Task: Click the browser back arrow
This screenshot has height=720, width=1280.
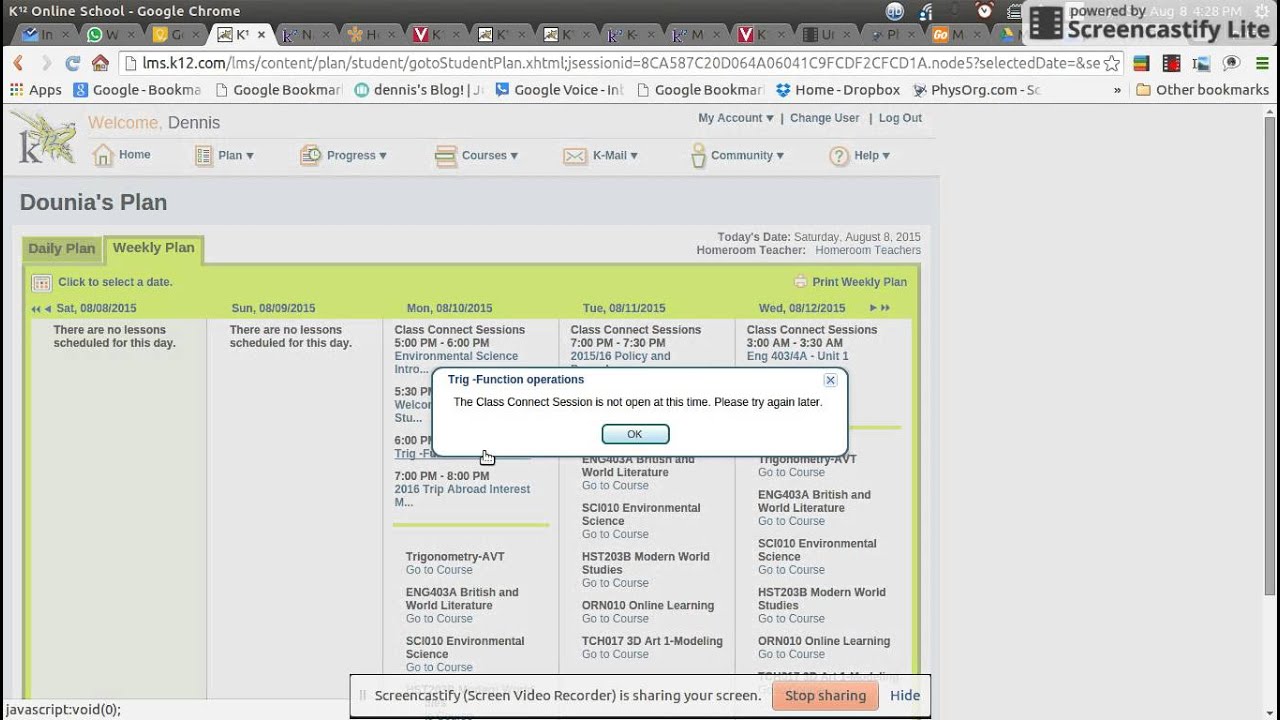Action: (x=18, y=63)
